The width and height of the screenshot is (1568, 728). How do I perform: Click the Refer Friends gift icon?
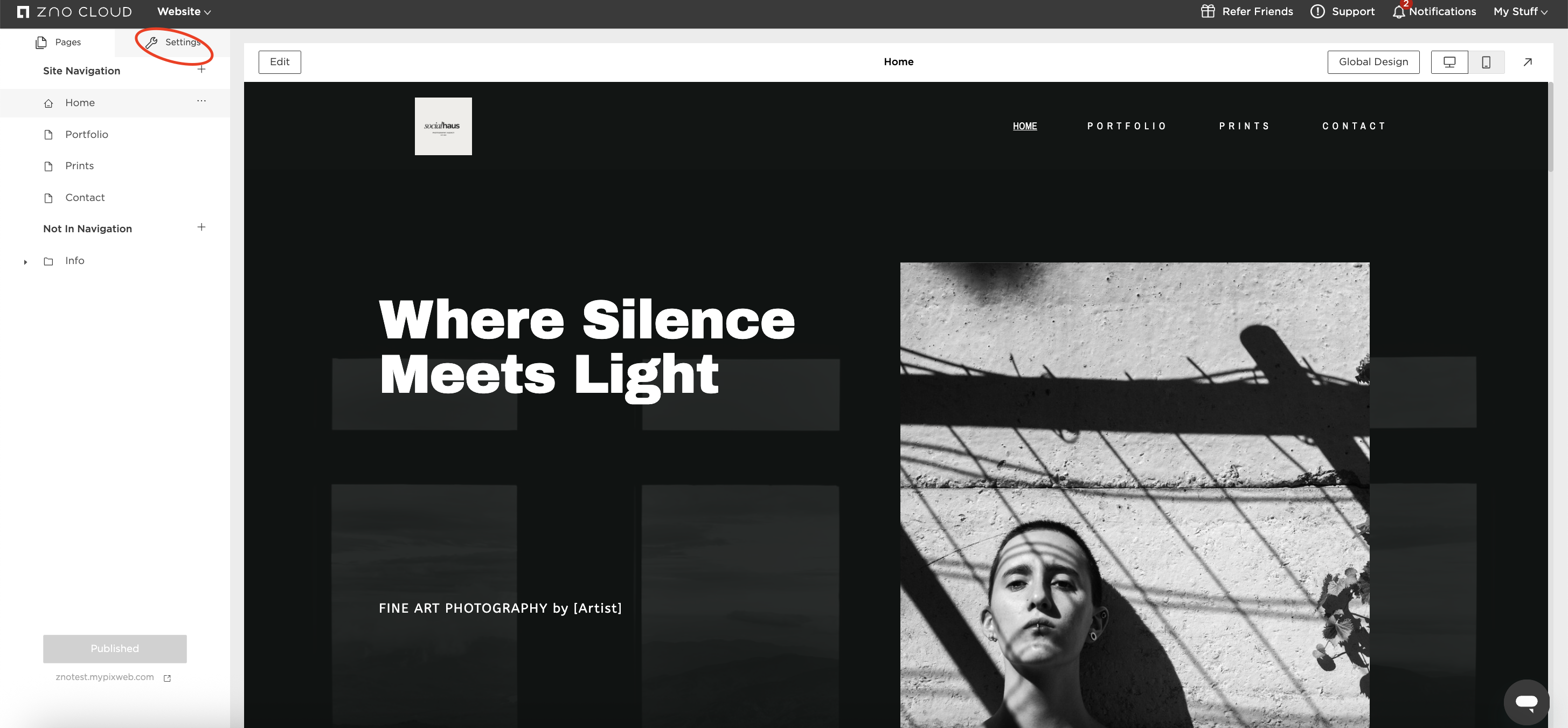pos(1208,11)
